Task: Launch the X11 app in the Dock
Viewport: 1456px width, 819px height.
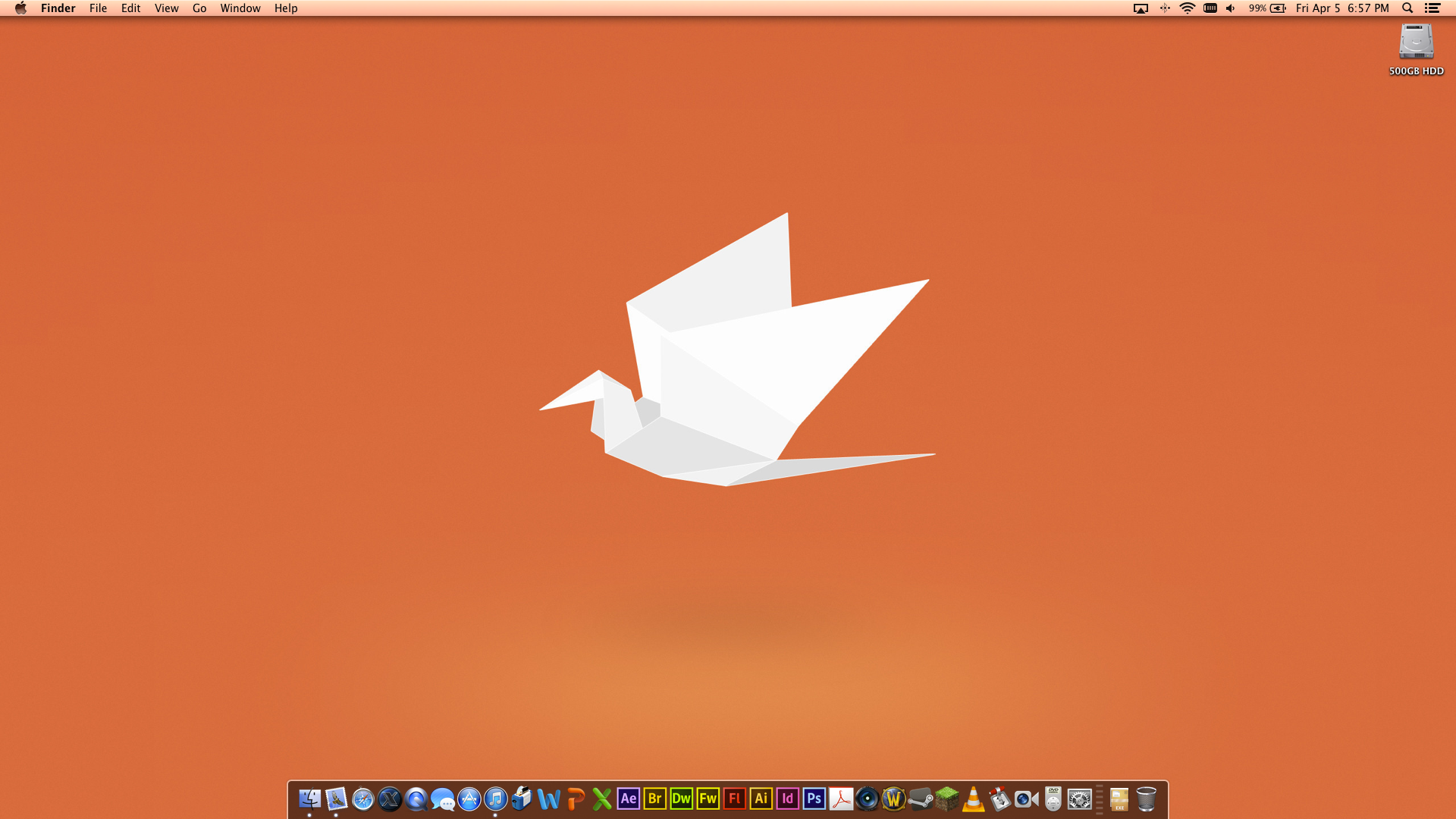Action: (x=389, y=799)
